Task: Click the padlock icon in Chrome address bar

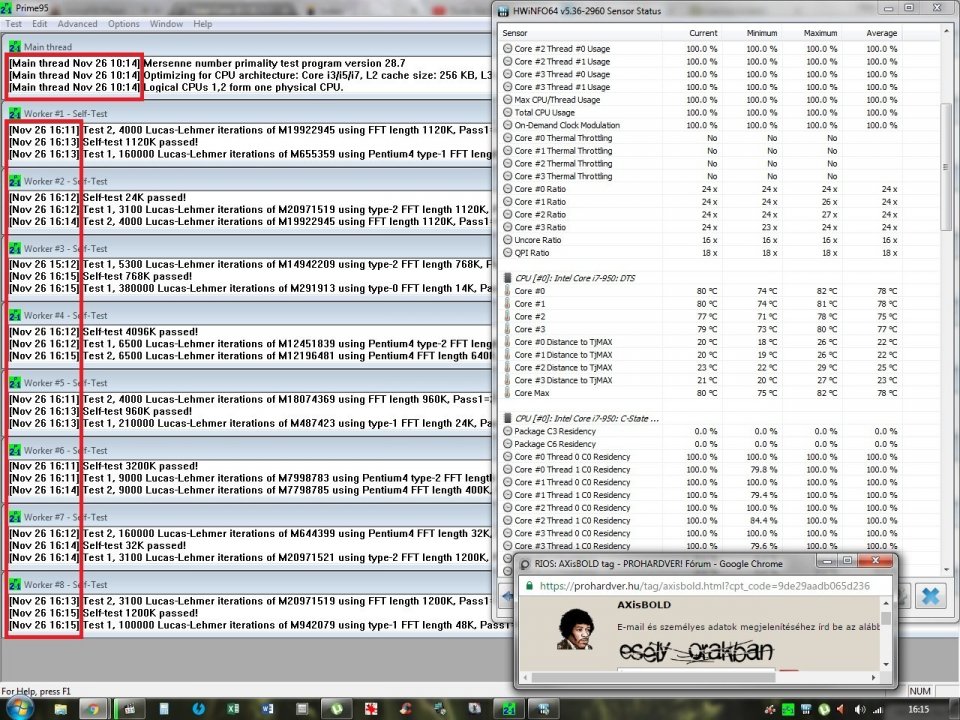Action: pos(530,586)
